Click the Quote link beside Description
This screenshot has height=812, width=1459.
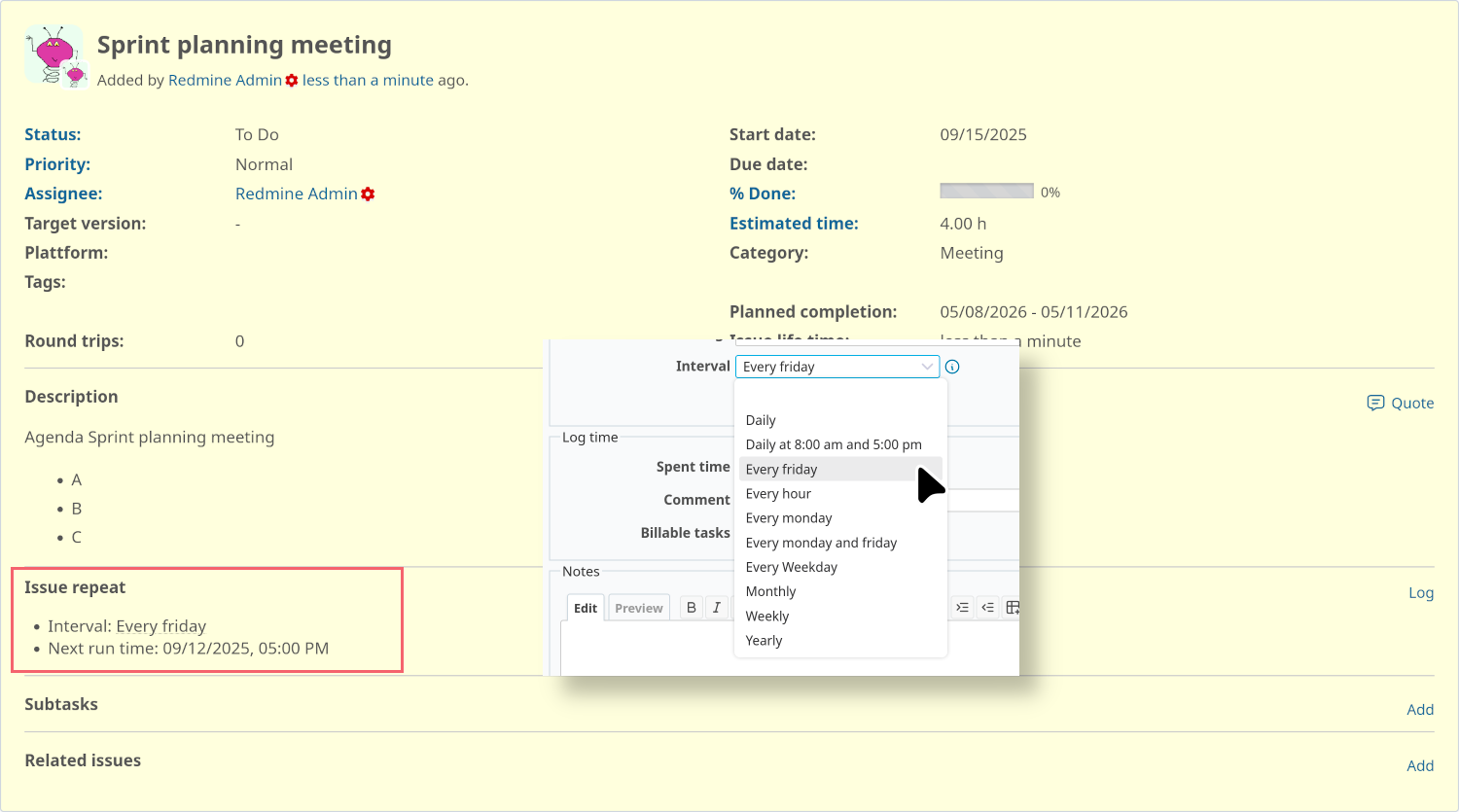[x=1412, y=403]
